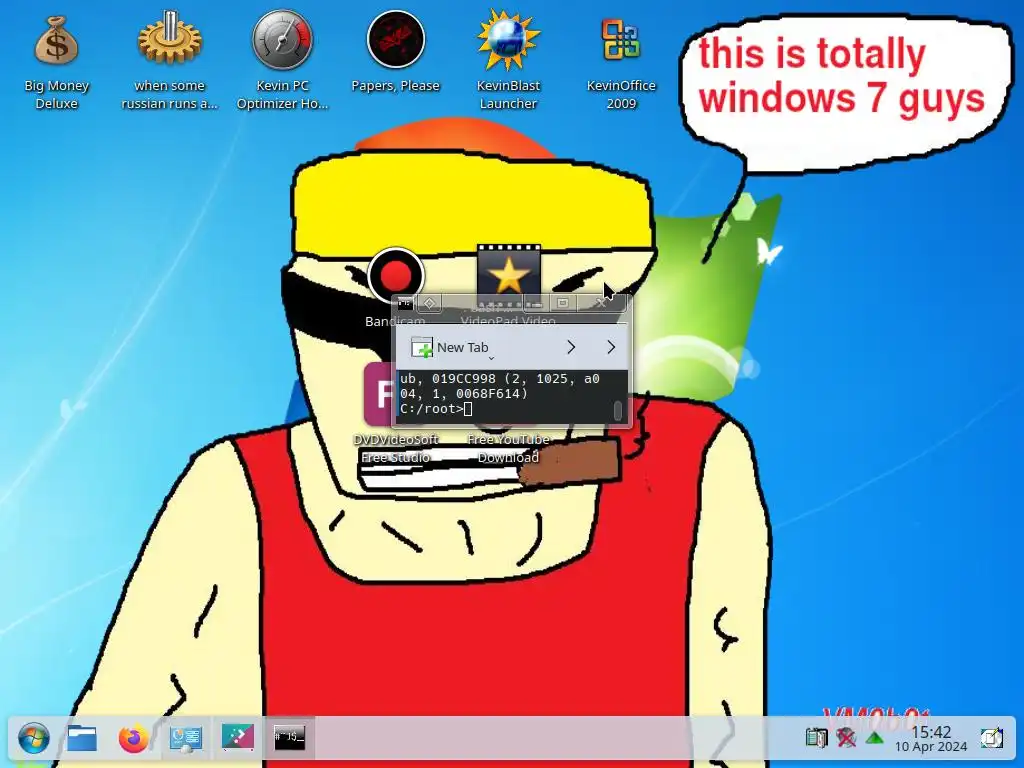Click the text 'ub, 019CC998 (2, 1025, a0'
This screenshot has width=1024, height=768.
(500, 379)
